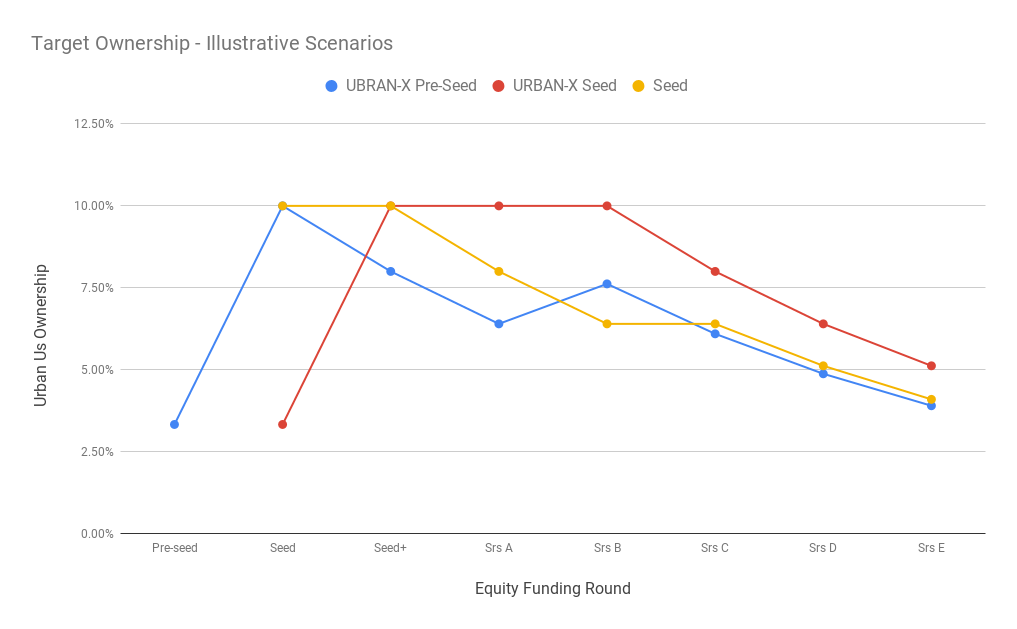
Task: Select the UBRAN-X Pre-Seed legend label
Action: (x=411, y=86)
